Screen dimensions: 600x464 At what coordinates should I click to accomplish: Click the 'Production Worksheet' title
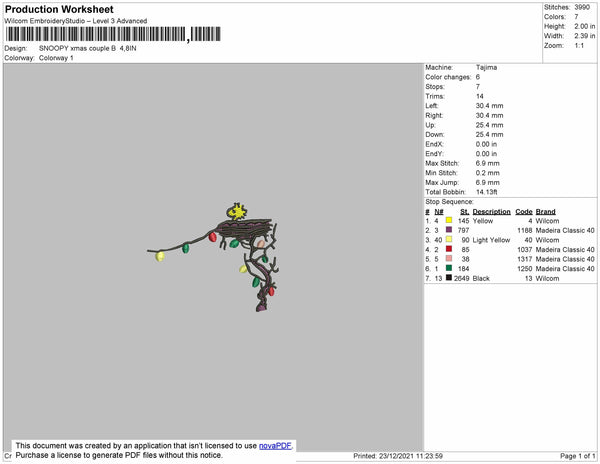click(59, 9)
